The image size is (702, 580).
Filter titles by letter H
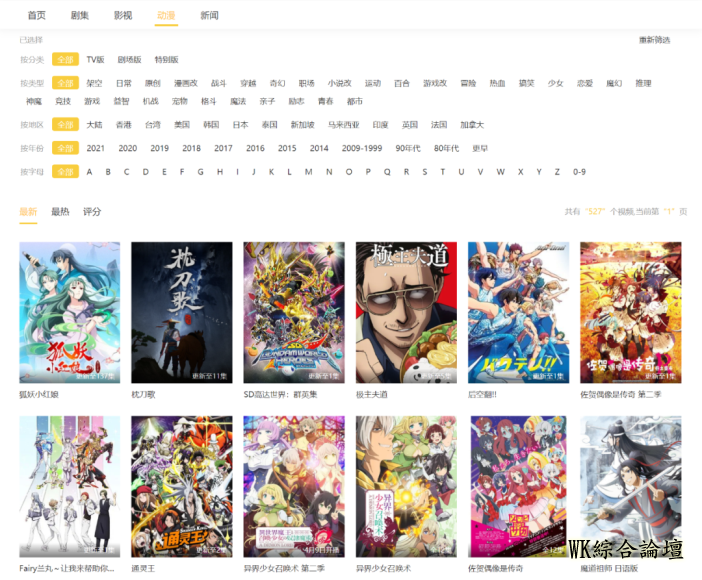pos(220,172)
